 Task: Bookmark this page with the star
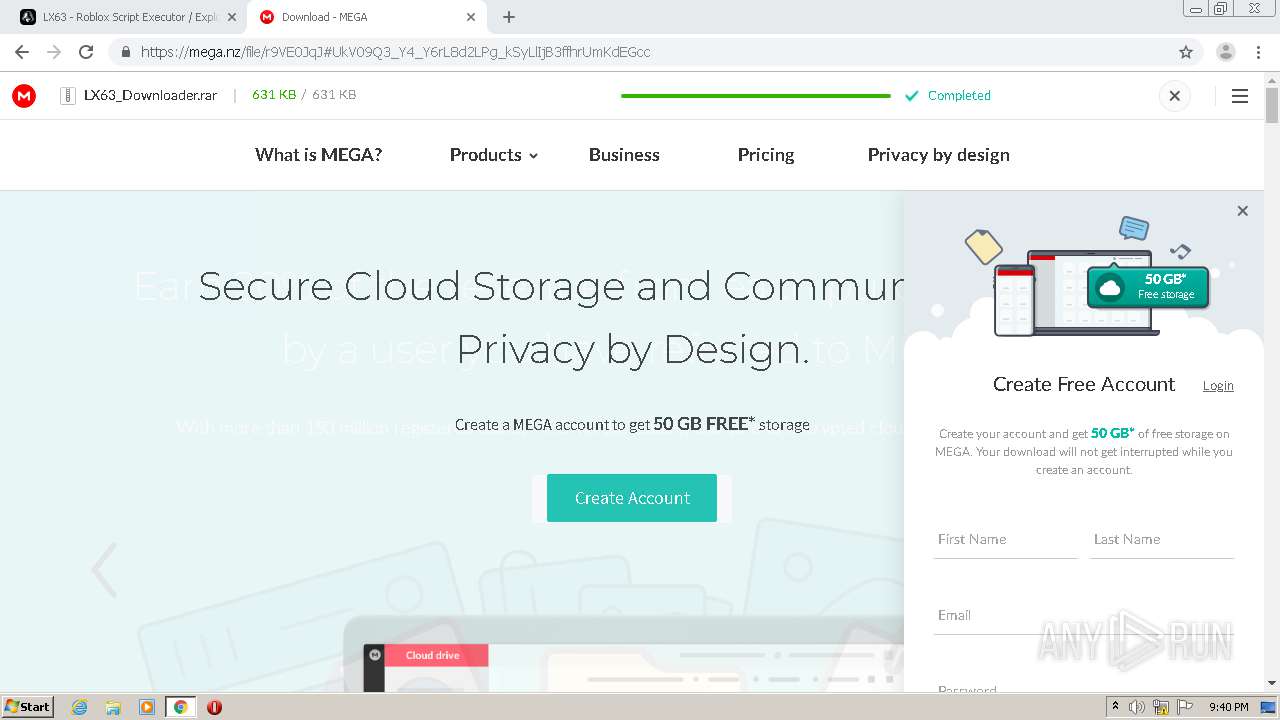pos(1186,52)
